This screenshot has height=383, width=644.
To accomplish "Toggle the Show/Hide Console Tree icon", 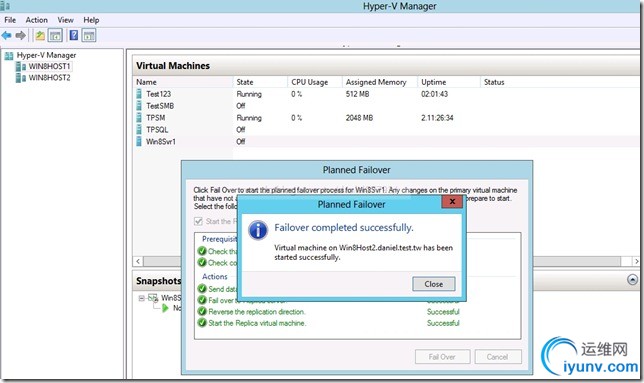I will (55, 36).
